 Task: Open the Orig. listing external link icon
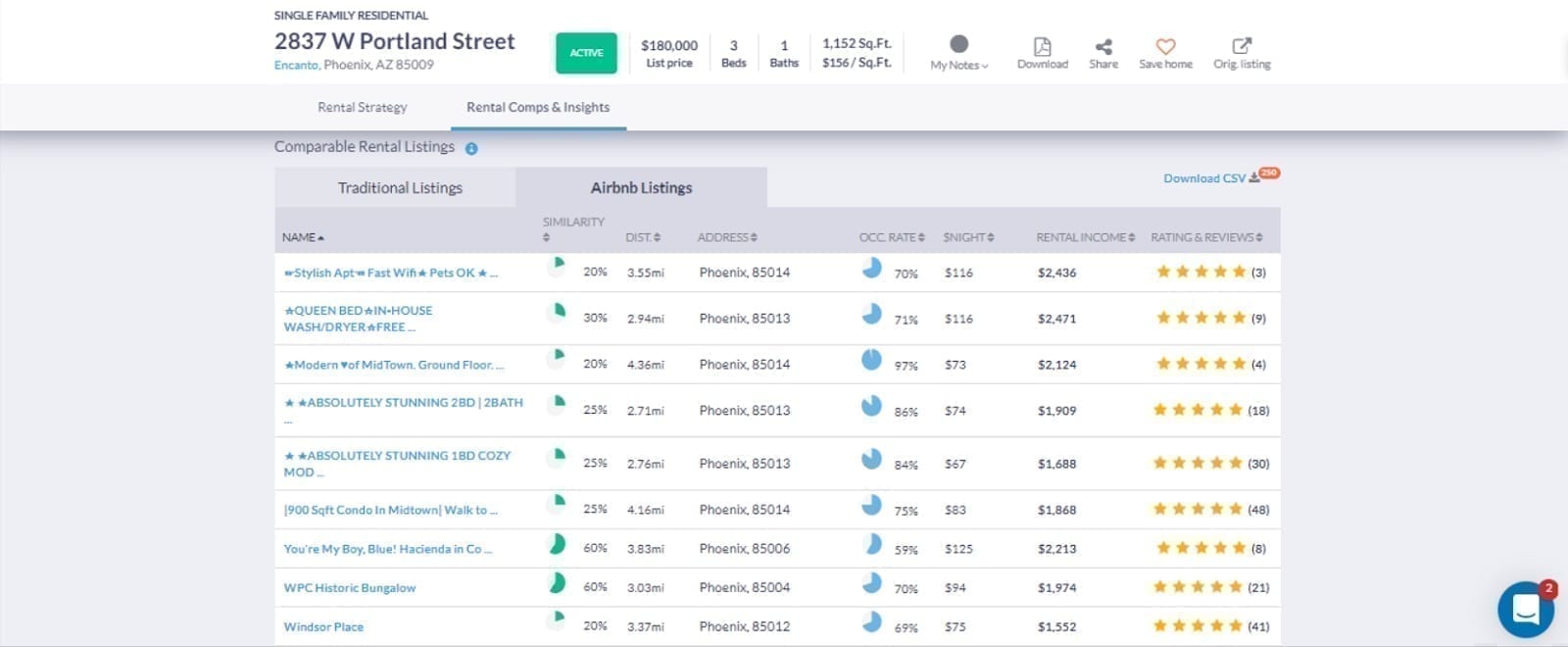pos(1242,46)
